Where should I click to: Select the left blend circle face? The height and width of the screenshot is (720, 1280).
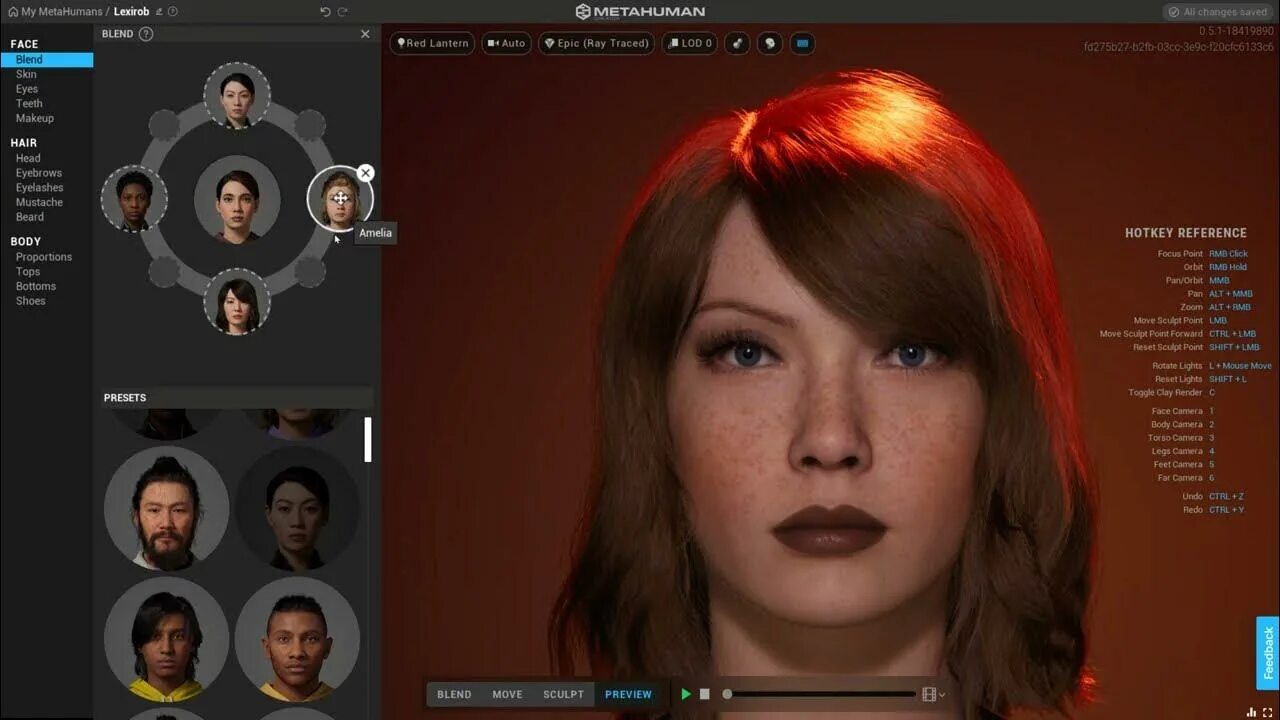tap(134, 199)
